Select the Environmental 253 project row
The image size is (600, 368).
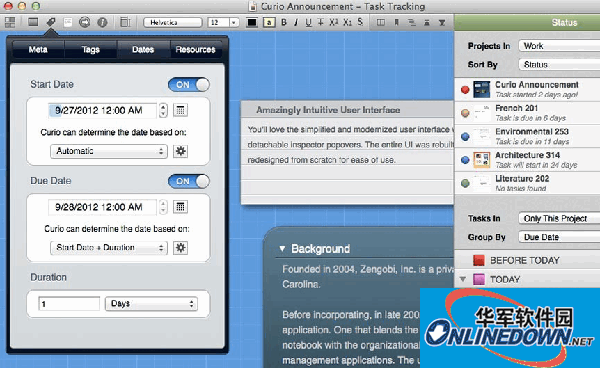pos(527,137)
